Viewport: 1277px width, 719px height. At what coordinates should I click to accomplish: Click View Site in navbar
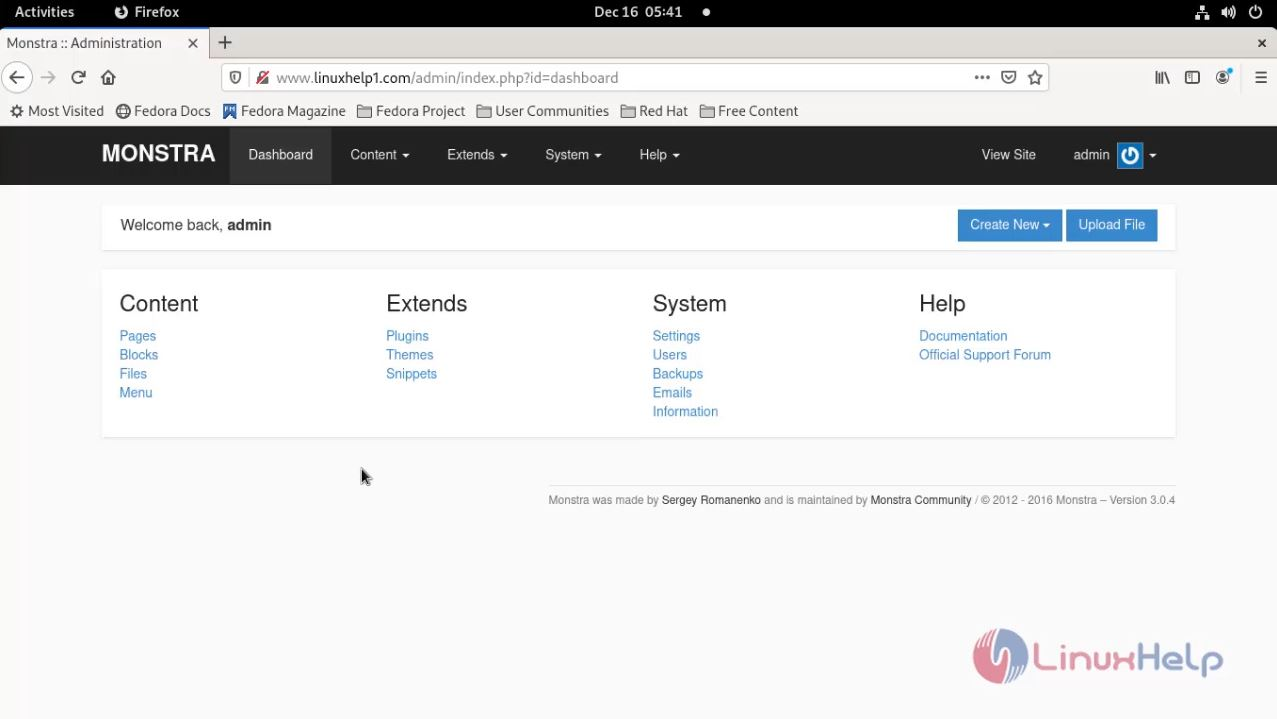[x=1008, y=155]
